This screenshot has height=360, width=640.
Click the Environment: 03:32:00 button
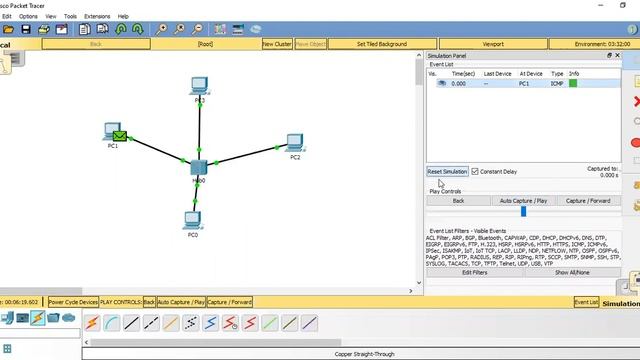[596, 44]
